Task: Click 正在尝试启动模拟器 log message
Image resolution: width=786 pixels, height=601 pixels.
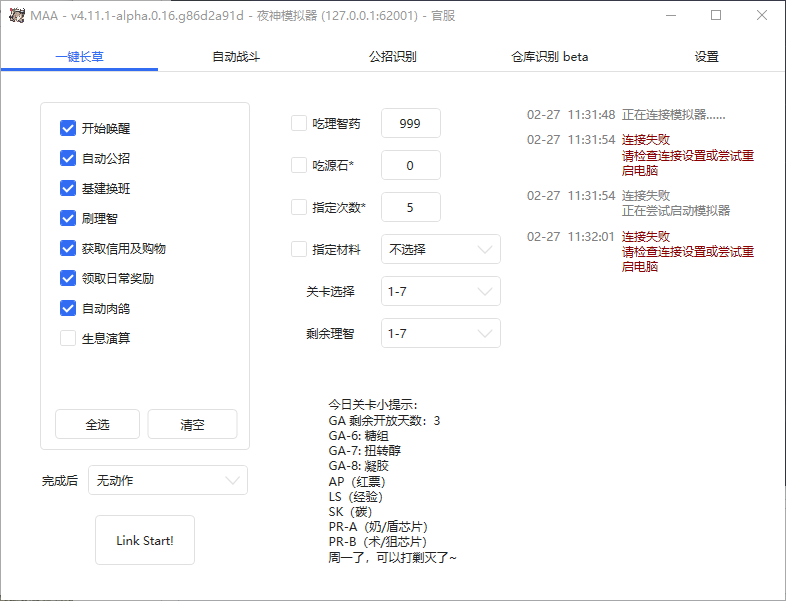Action: pos(676,211)
